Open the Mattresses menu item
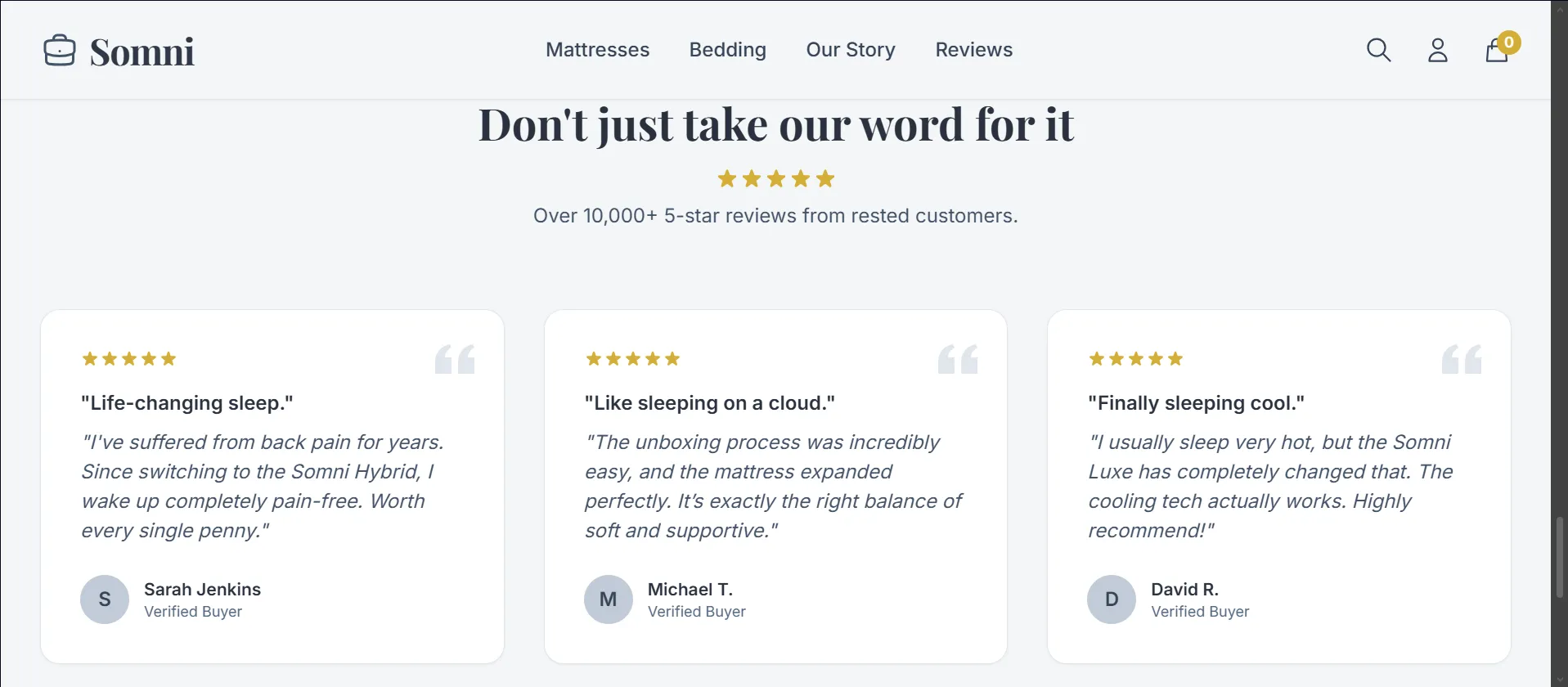 [597, 50]
